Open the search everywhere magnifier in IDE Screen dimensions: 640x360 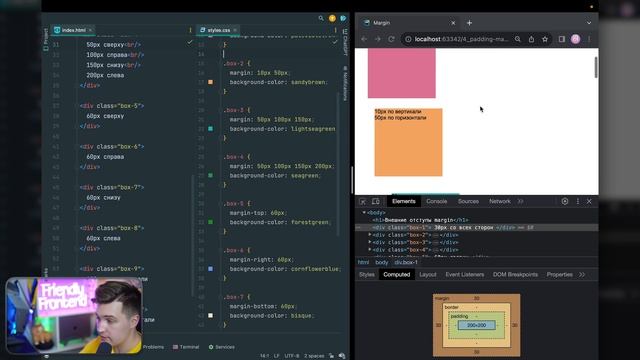[321, 18]
